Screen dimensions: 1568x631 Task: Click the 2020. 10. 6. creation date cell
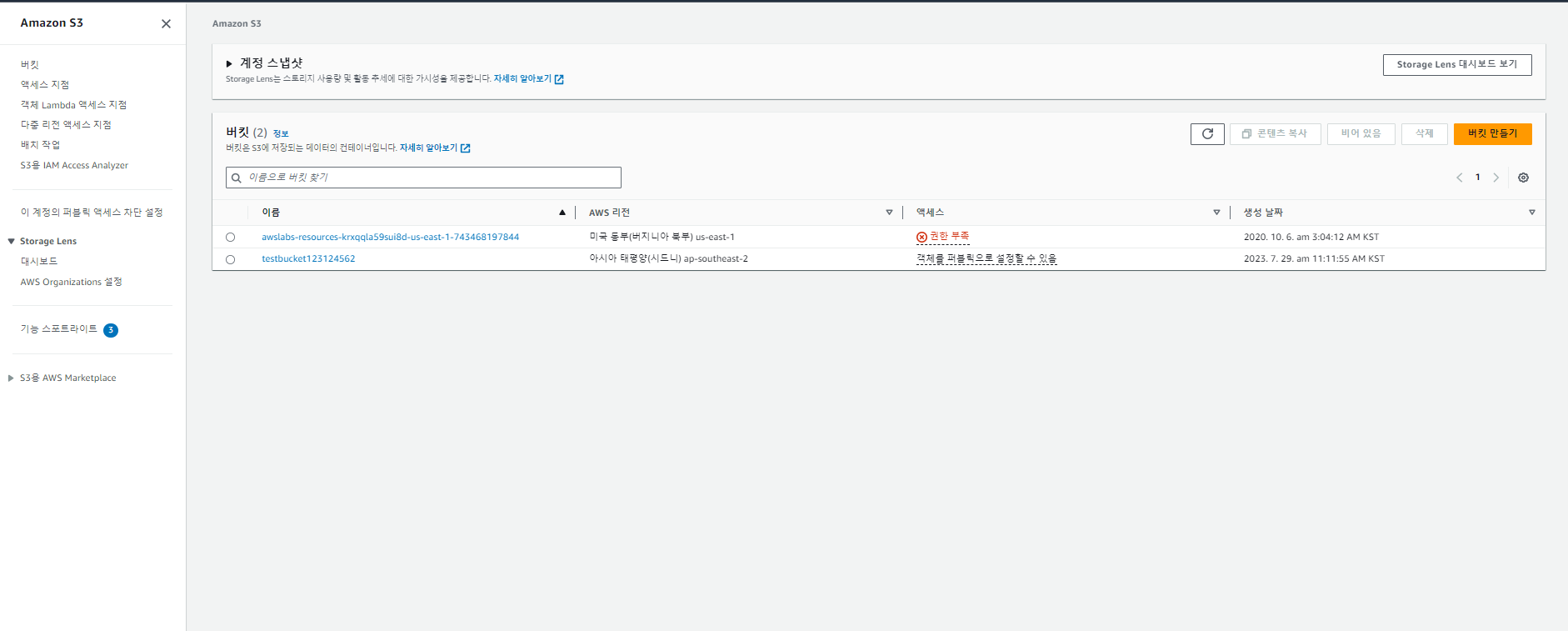[1311, 238]
